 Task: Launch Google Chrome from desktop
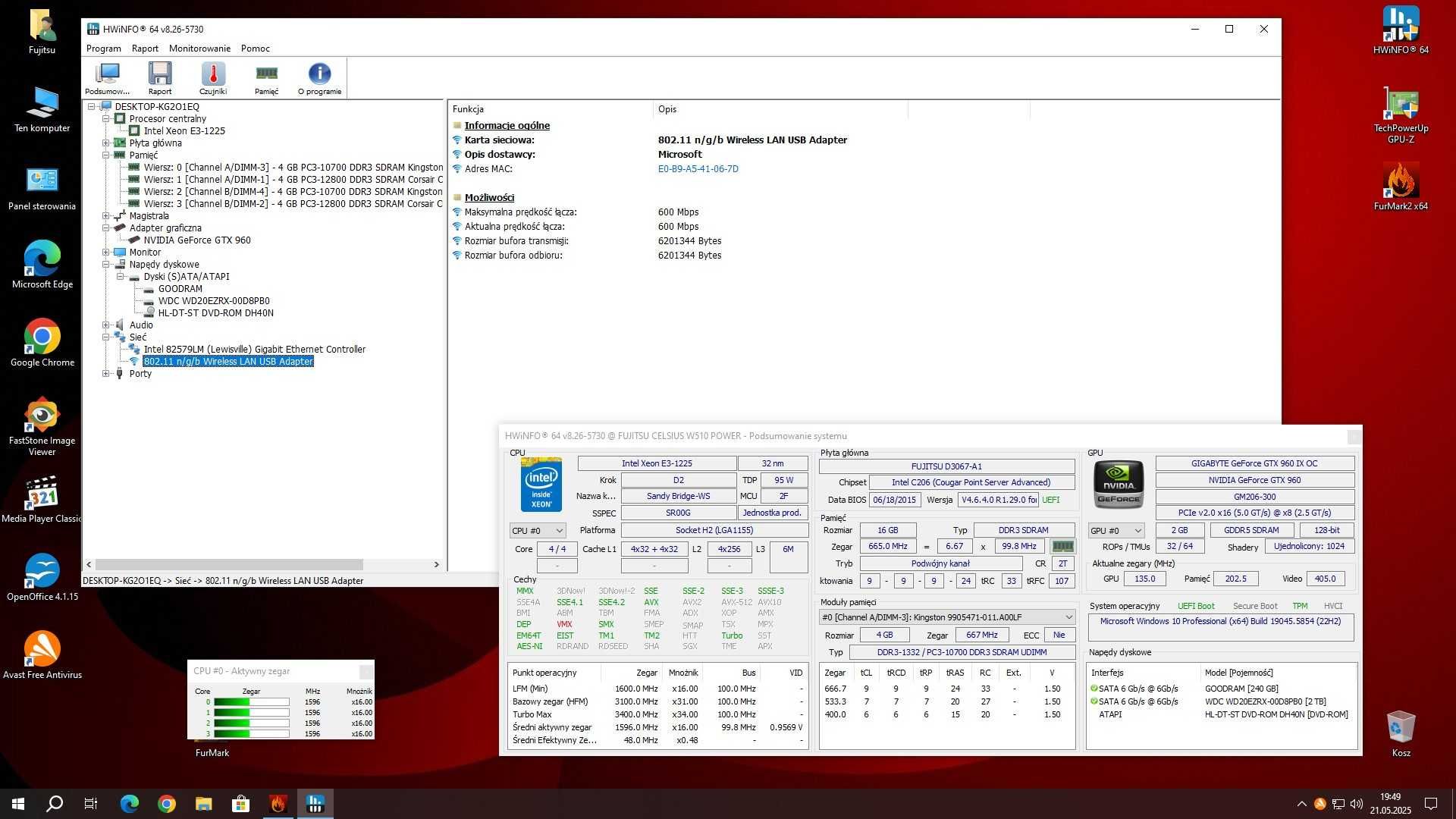click(x=42, y=344)
